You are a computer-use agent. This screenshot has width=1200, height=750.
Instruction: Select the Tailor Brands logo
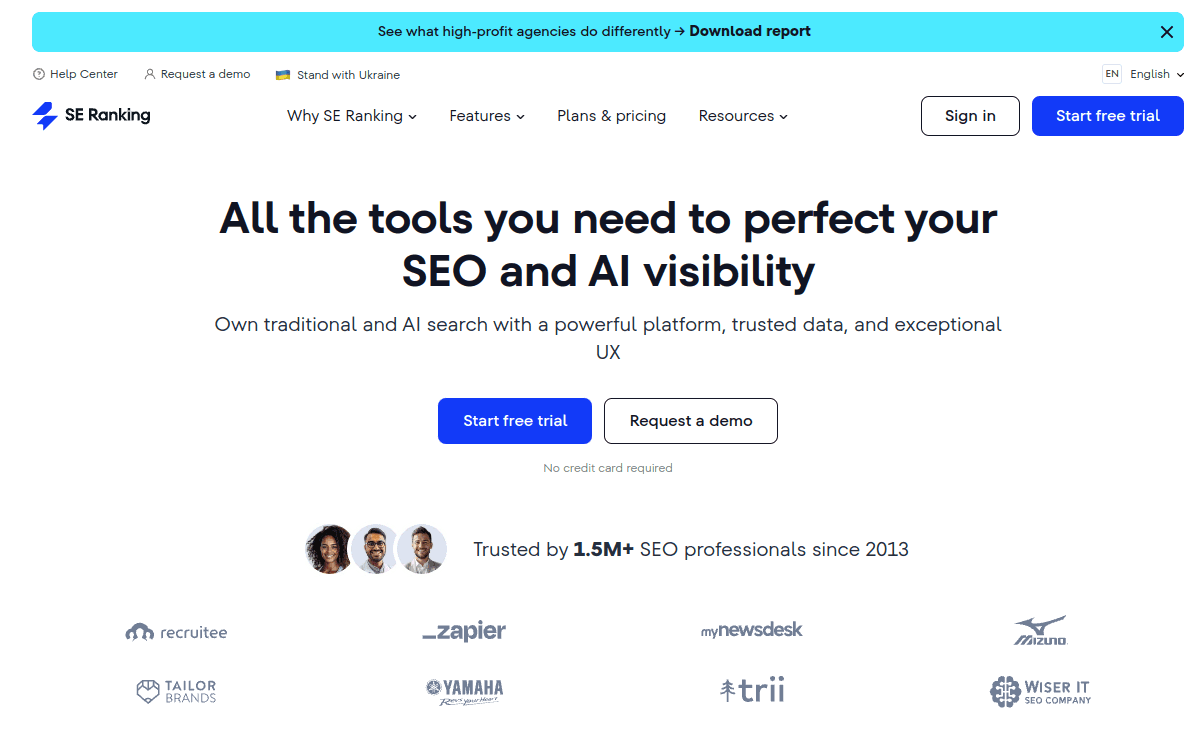pyautogui.click(x=176, y=690)
